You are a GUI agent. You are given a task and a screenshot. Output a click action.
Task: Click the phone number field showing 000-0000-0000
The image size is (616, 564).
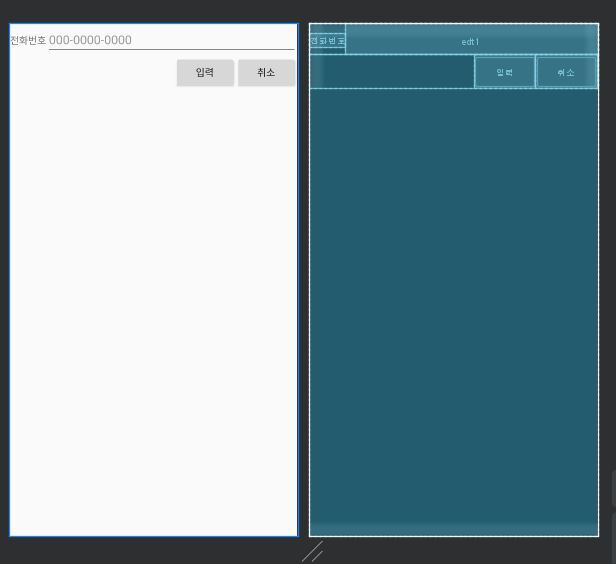171,40
